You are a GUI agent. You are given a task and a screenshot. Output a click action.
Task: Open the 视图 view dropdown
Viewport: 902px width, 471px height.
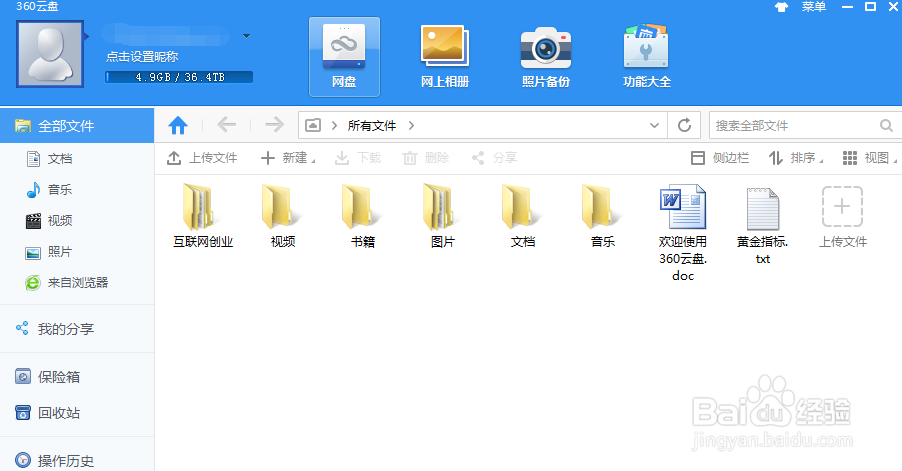(x=870, y=158)
